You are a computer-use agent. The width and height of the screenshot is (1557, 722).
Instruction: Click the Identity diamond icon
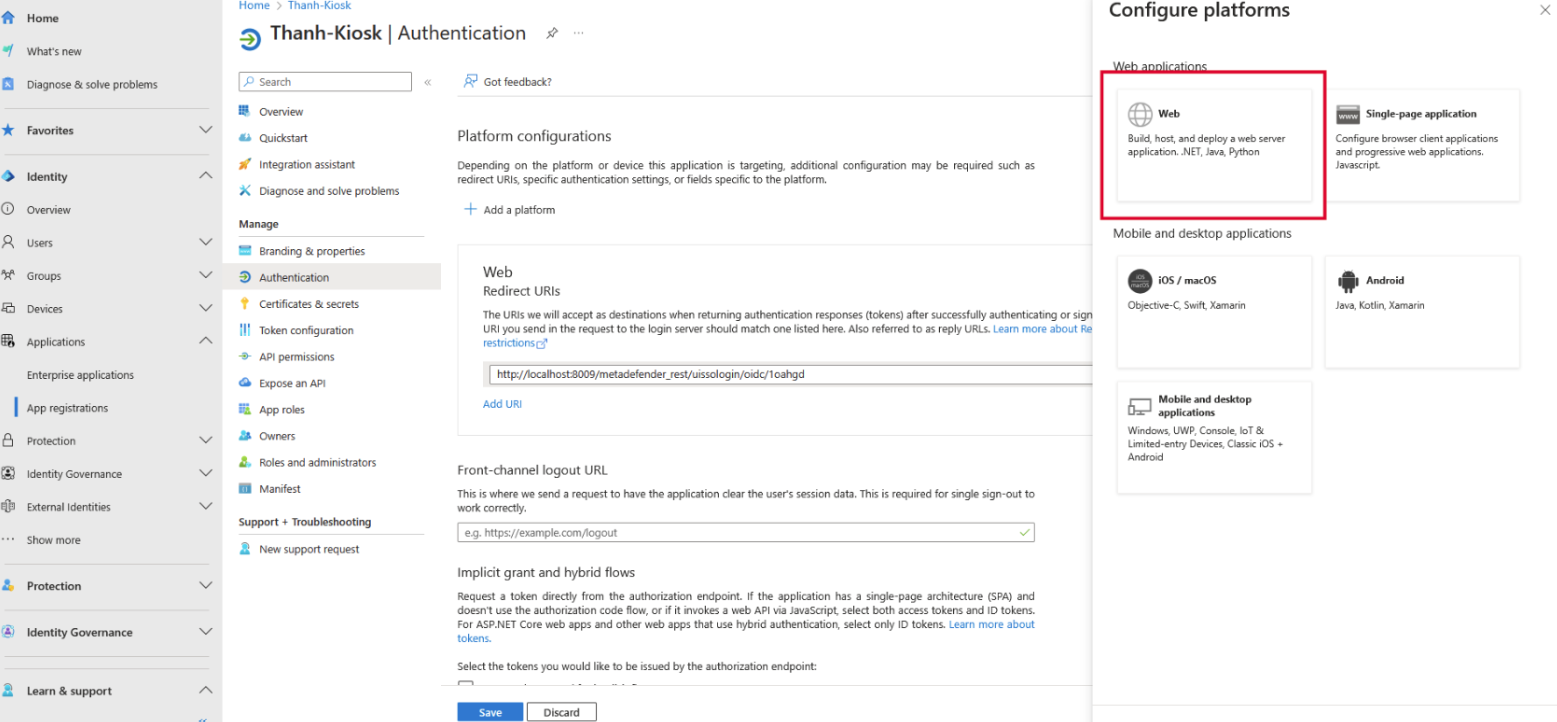tap(8, 176)
